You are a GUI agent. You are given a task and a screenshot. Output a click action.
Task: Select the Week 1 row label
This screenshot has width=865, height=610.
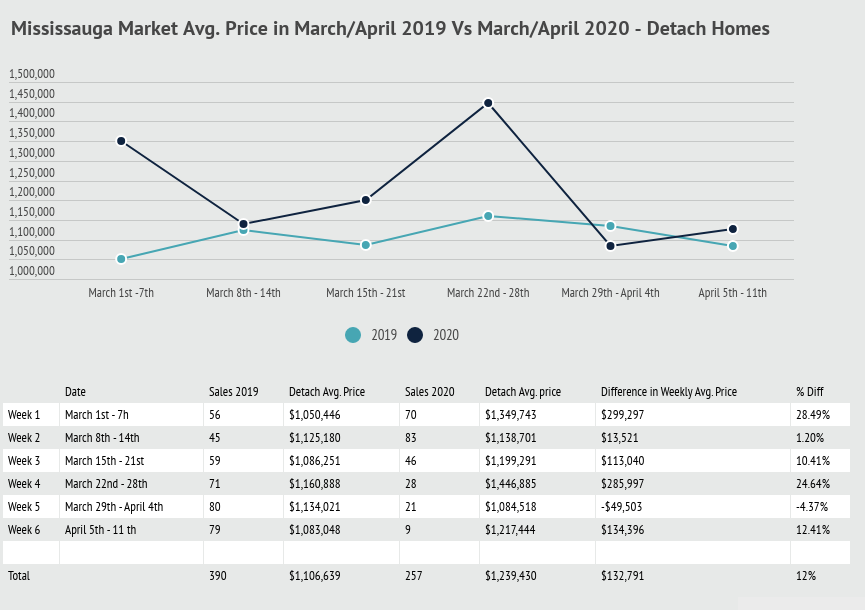pos(24,415)
